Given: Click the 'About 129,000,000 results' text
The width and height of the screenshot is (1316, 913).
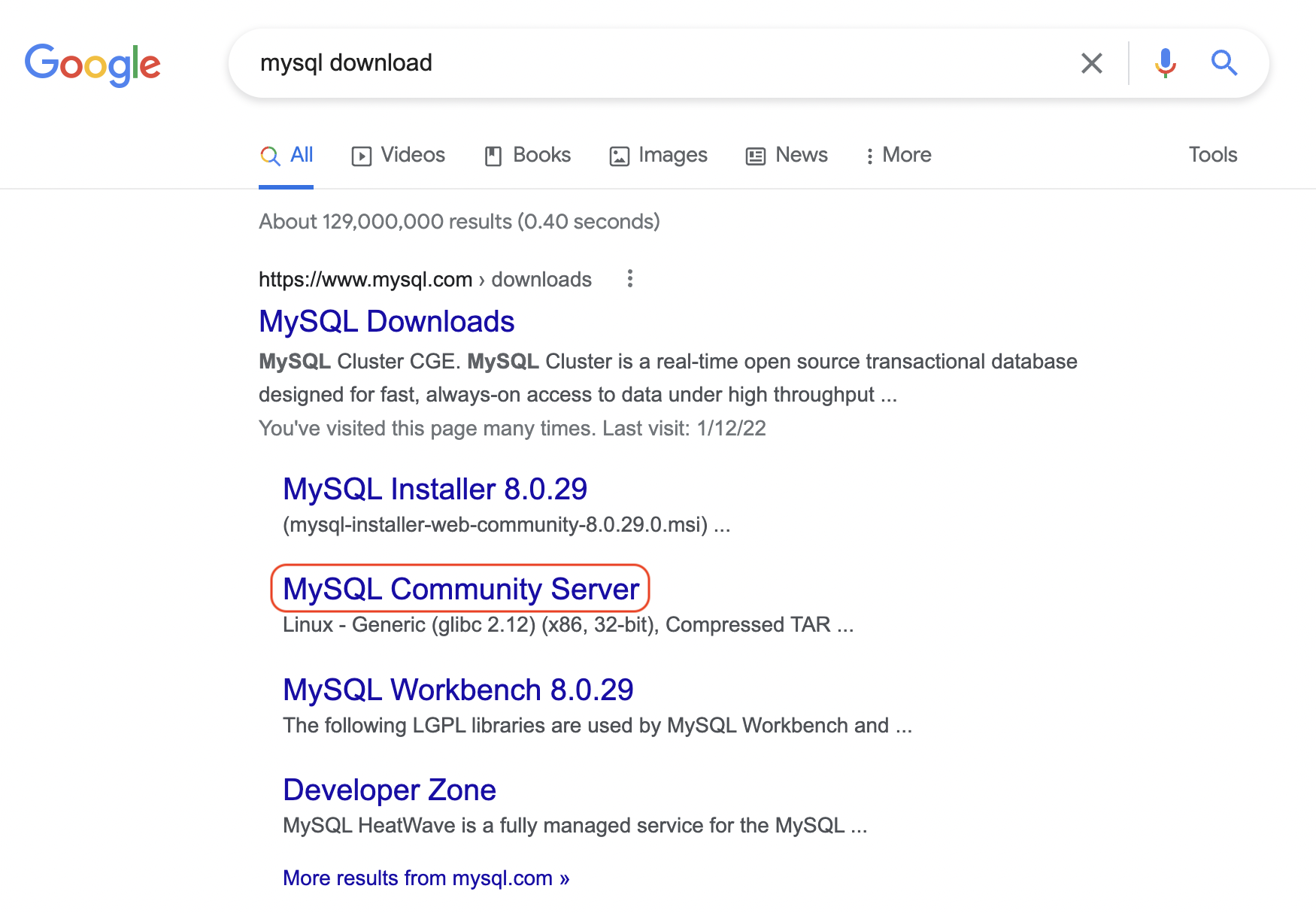Looking at the screenshot, I should coord(459,222).
